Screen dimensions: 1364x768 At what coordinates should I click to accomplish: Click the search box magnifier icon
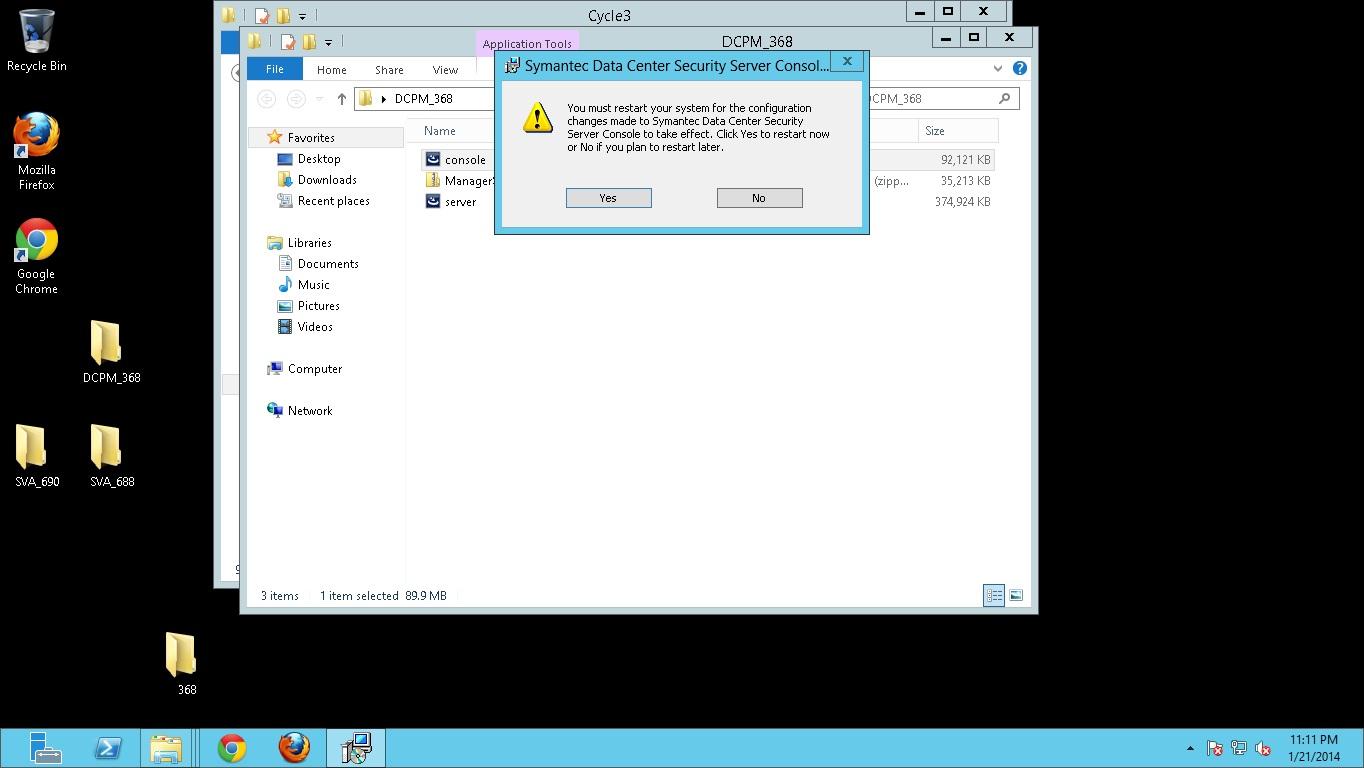[1004, 98]
